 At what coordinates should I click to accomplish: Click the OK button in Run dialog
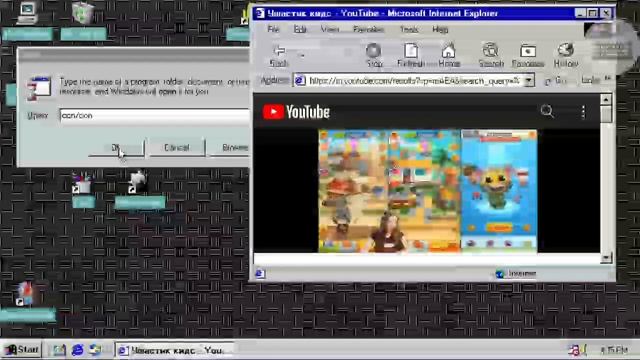click(117, 148)
